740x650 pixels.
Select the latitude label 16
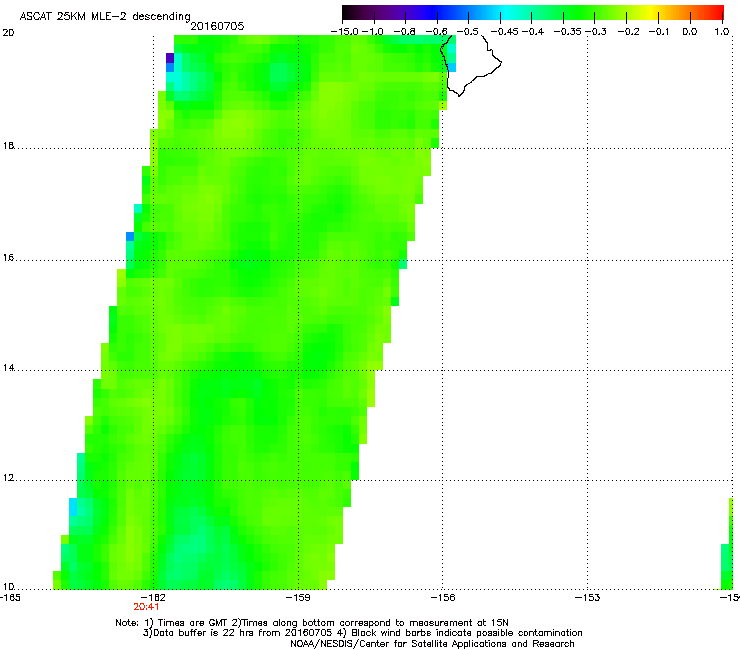point(8,258)
